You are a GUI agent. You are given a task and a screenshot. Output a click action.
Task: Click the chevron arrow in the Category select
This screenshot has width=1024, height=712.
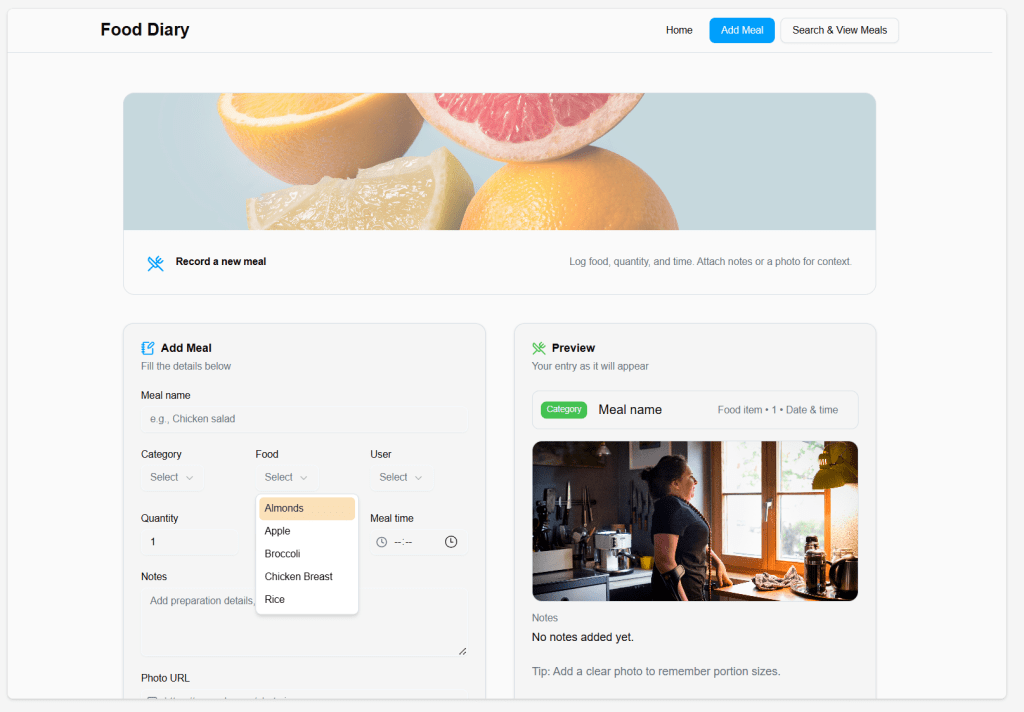tap(190, 478)
